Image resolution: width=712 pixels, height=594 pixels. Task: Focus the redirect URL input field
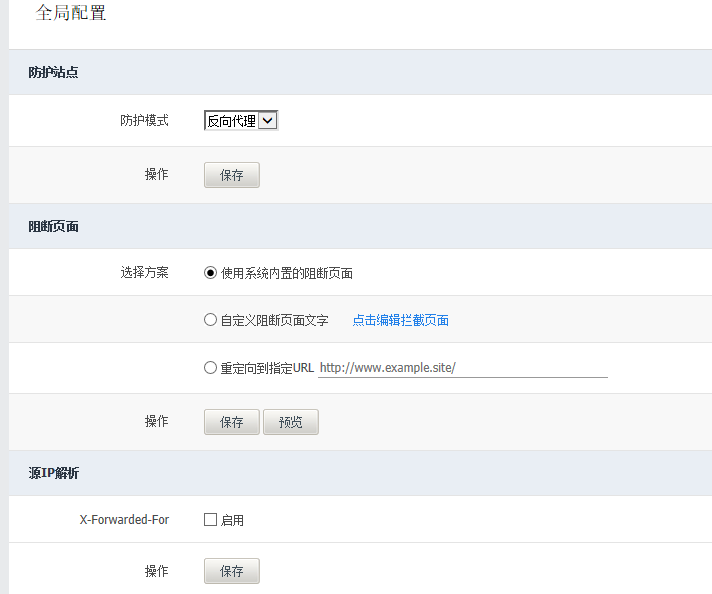pyautogui.click(x=463, y=368)
